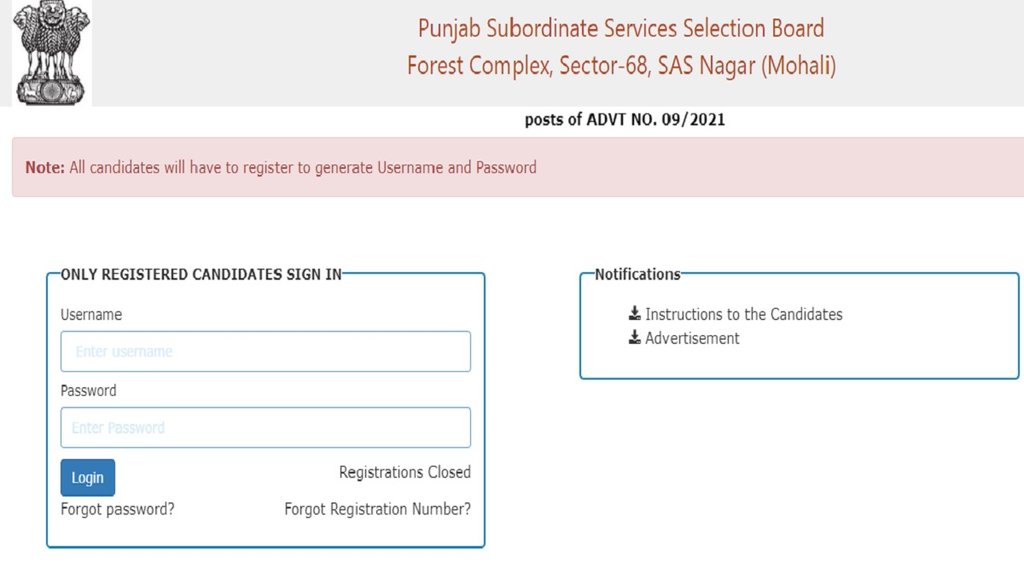The height and width of the screenshot is (569, 1024).
Task: Open the Advertisement notification link
Action: 692,338
